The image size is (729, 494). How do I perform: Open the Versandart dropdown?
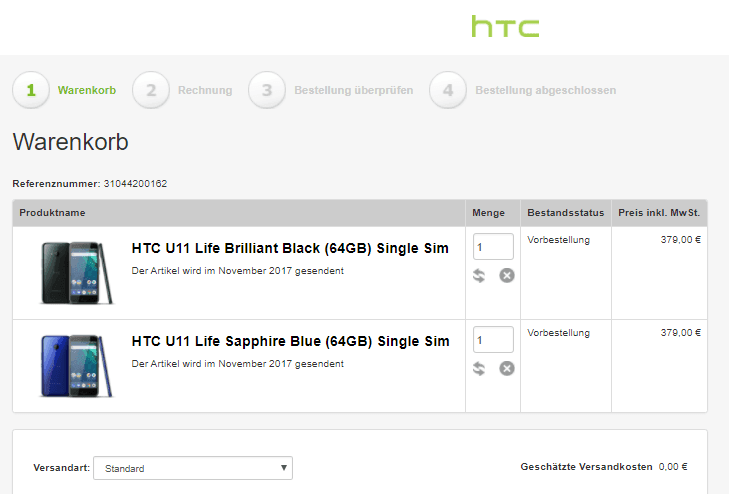point(193,468)
